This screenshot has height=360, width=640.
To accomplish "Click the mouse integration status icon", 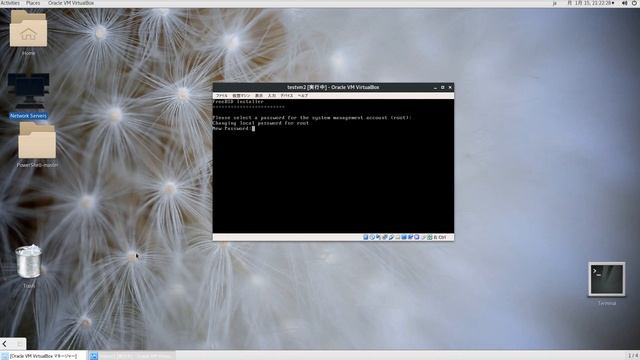I will tap(423, 237).
